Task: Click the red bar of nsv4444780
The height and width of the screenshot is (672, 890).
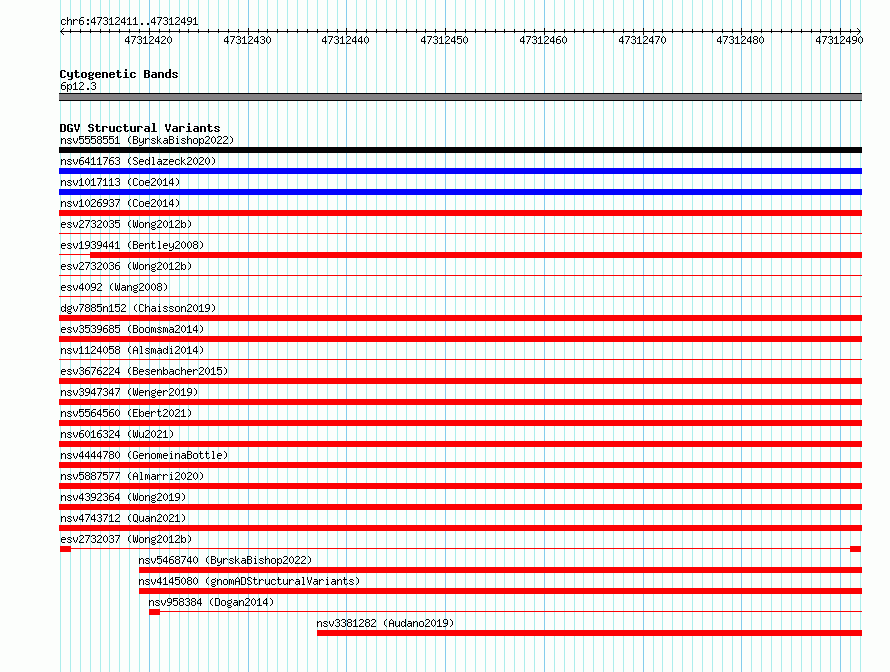Action: pyautogui.click(x=460, y=465)
